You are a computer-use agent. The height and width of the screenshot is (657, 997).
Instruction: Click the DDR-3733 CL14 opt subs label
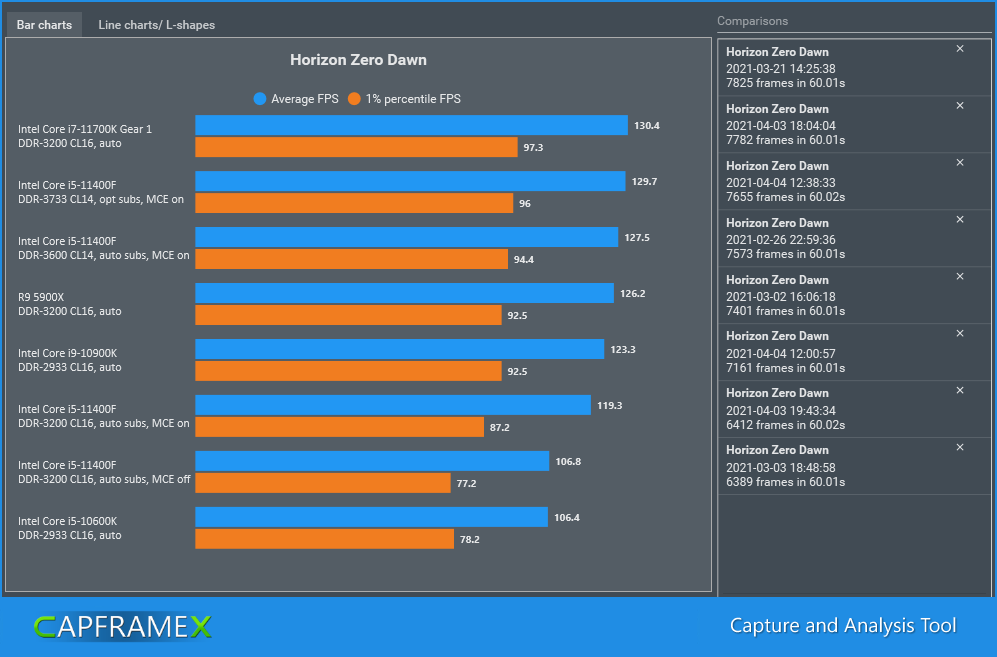[101, 199]
